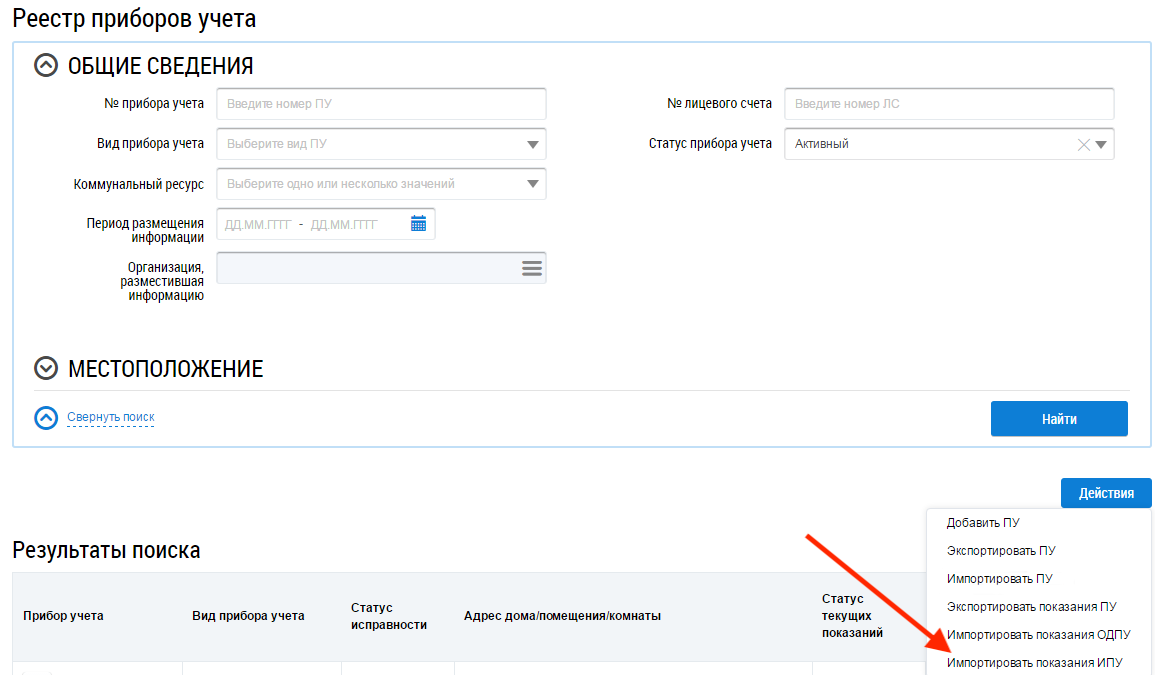Click the Период размещения date range field
Screen dimensions: 1155x675
tap(326, 224)
